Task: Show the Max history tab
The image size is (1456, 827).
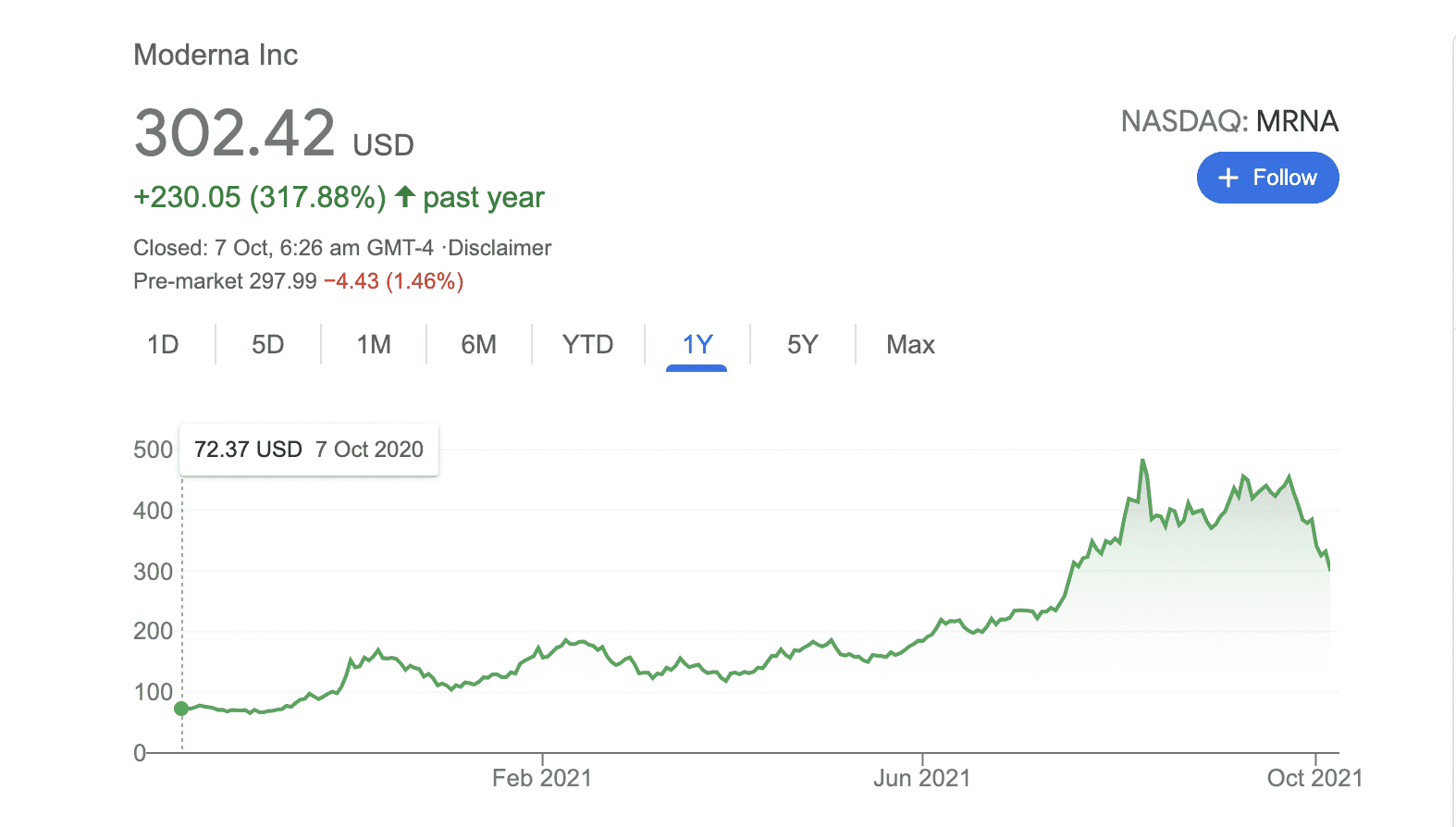Action: point(910,345)
